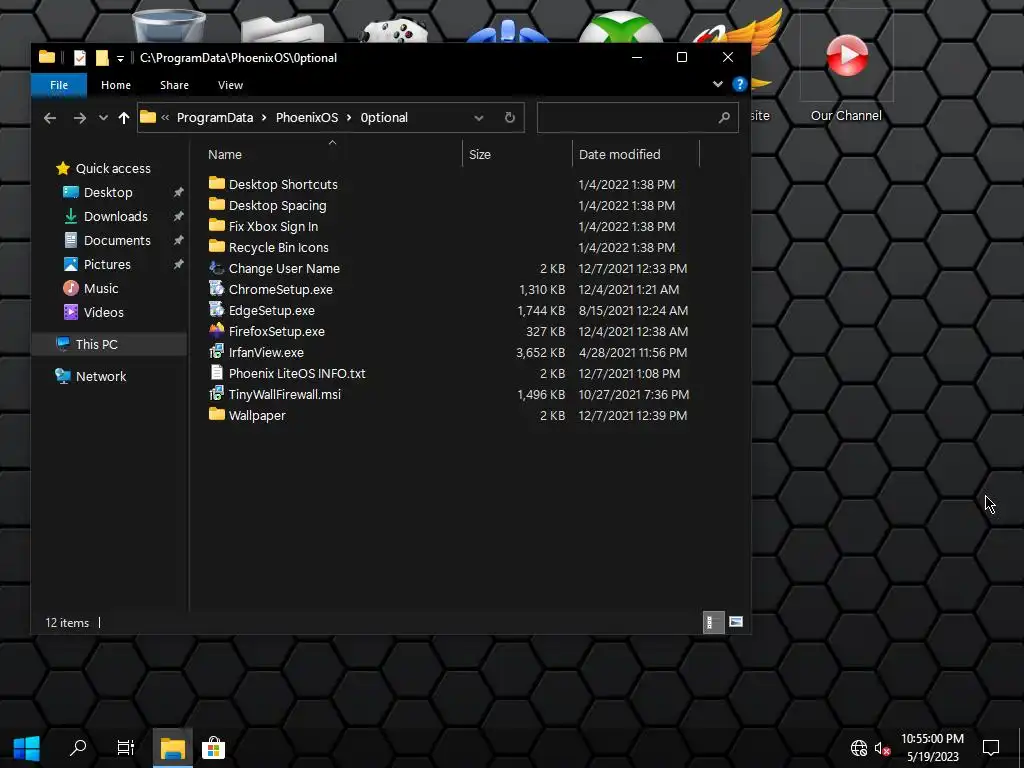1024x768 pixels.
Task: Open the Windows Start menu
Action: (26, 748)
